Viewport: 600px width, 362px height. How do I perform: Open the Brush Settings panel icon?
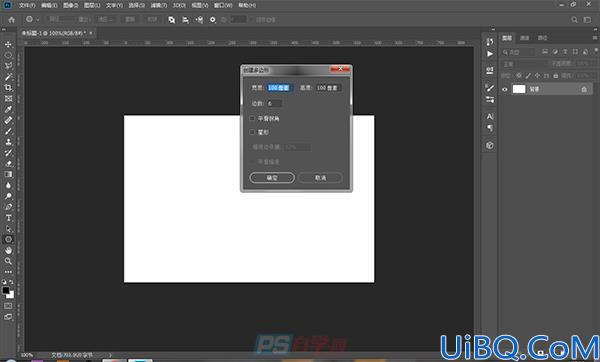coord(490,99)
